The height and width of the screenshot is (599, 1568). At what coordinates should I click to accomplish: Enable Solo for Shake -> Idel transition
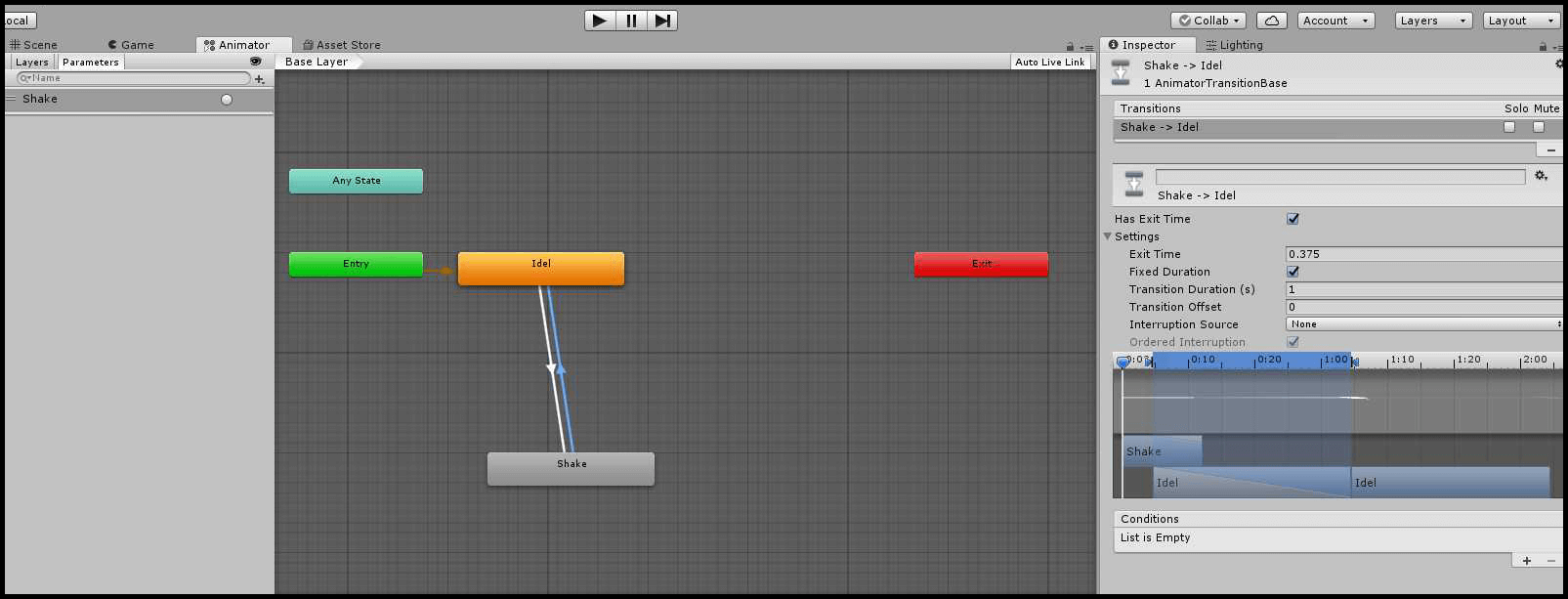(x=1509, y=127)
